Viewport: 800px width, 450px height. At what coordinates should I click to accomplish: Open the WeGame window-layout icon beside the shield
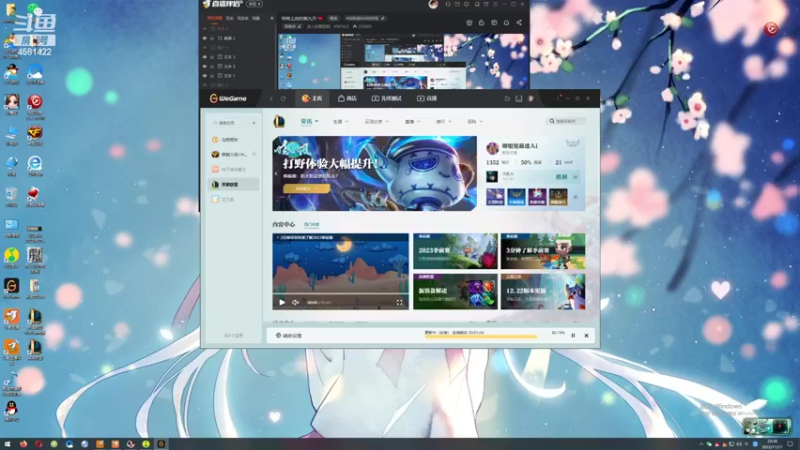pyautogui.click(x=519, y=98)
